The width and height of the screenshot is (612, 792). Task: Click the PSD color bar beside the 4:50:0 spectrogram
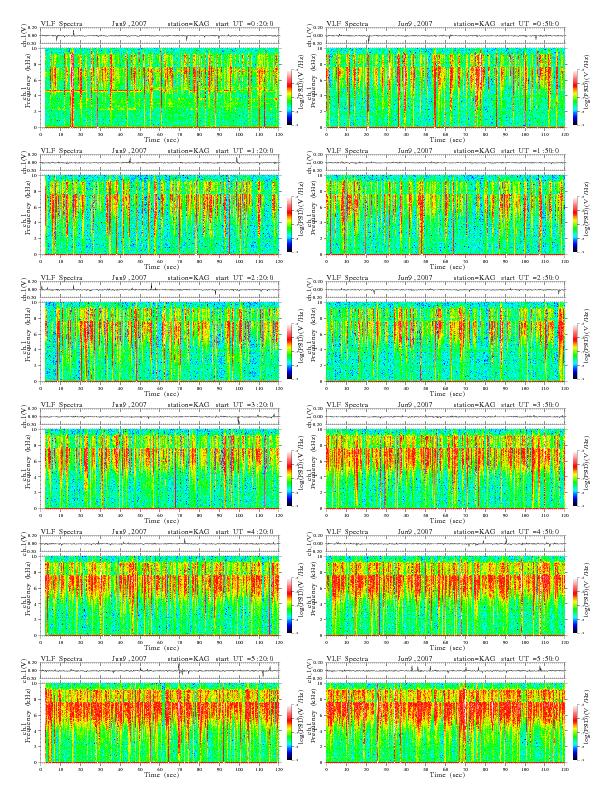(576, 605)
